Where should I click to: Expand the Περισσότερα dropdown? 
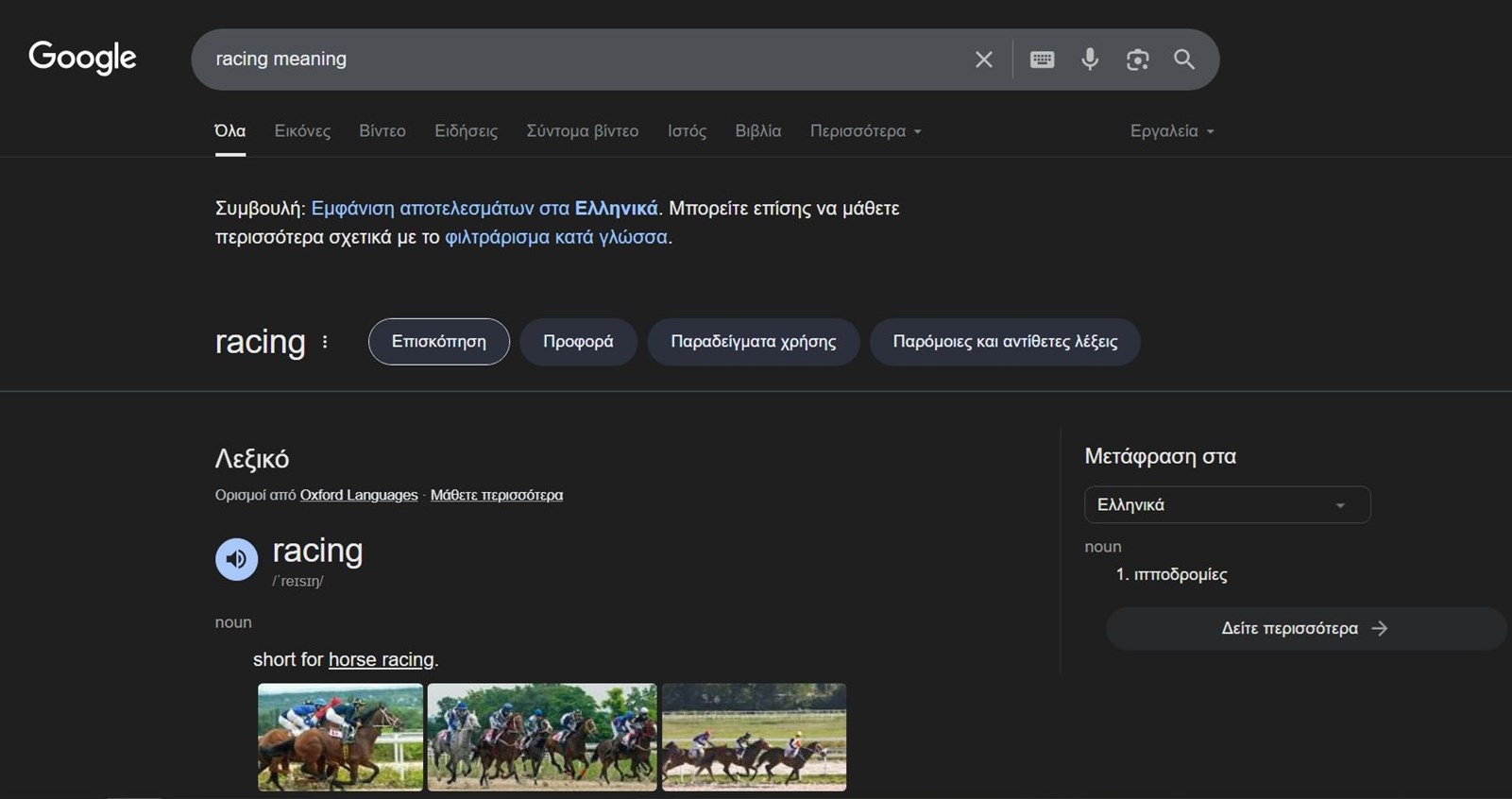[865, 131]
